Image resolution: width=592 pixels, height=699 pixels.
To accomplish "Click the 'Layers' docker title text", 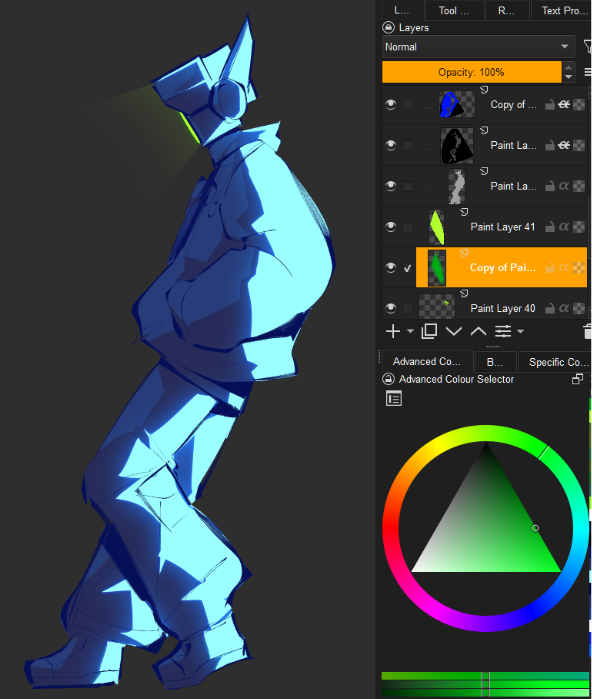I will pyautogui.click(x=414, y=28).
